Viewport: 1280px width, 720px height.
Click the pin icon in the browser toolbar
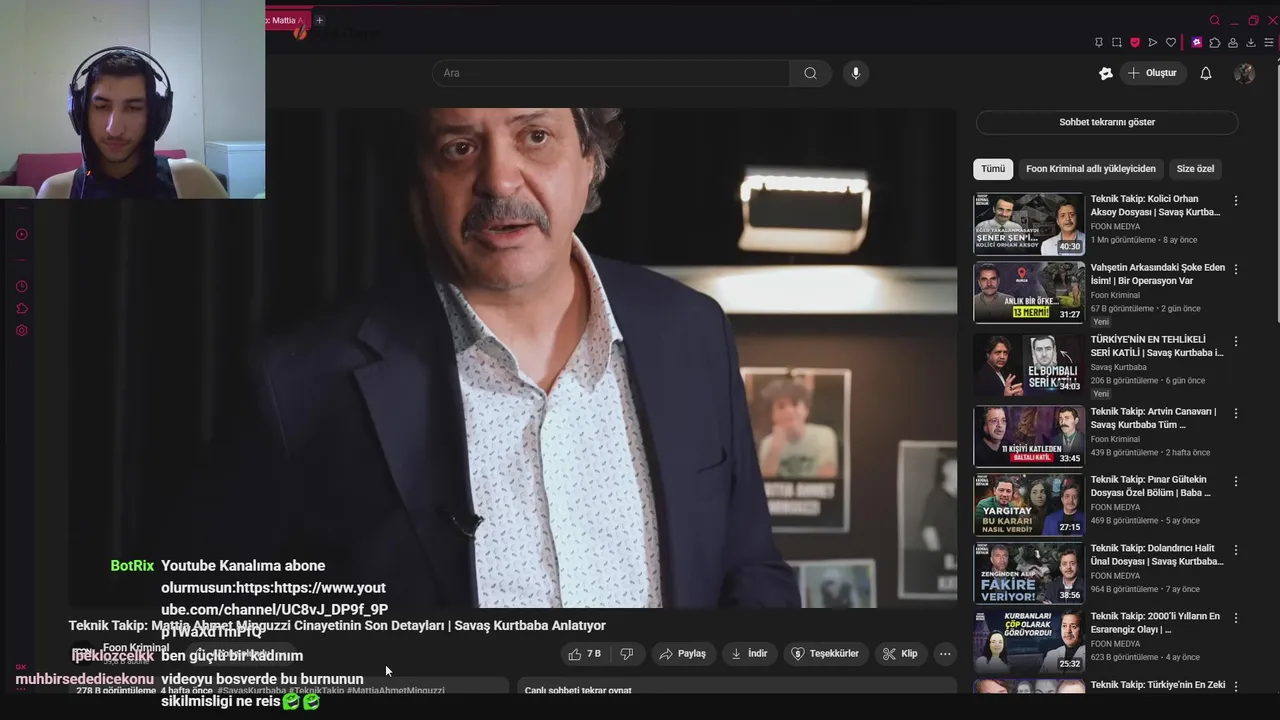[x=1098, y=43]
